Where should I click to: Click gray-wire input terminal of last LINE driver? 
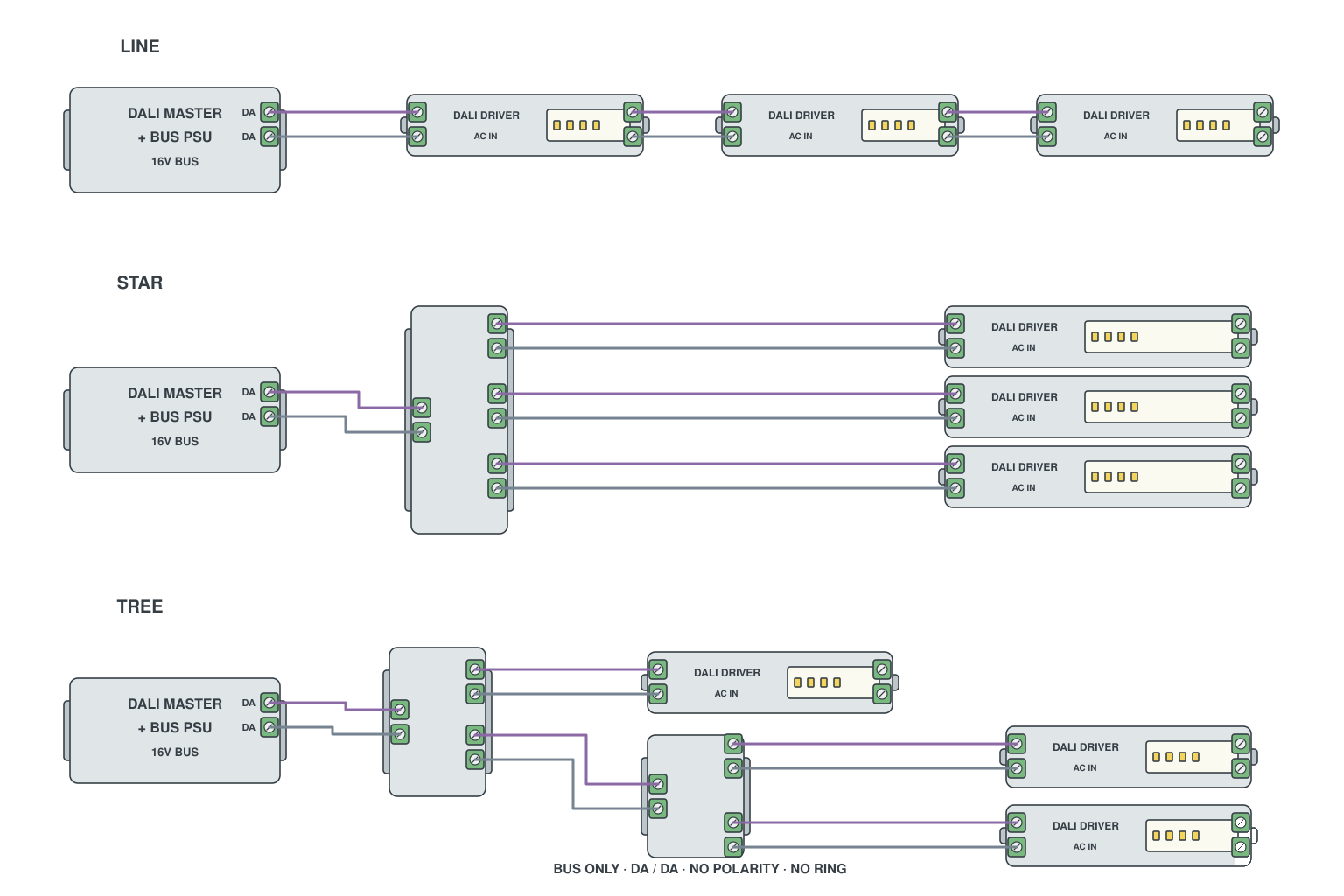pyautogui.click(x=1047, y=136)
